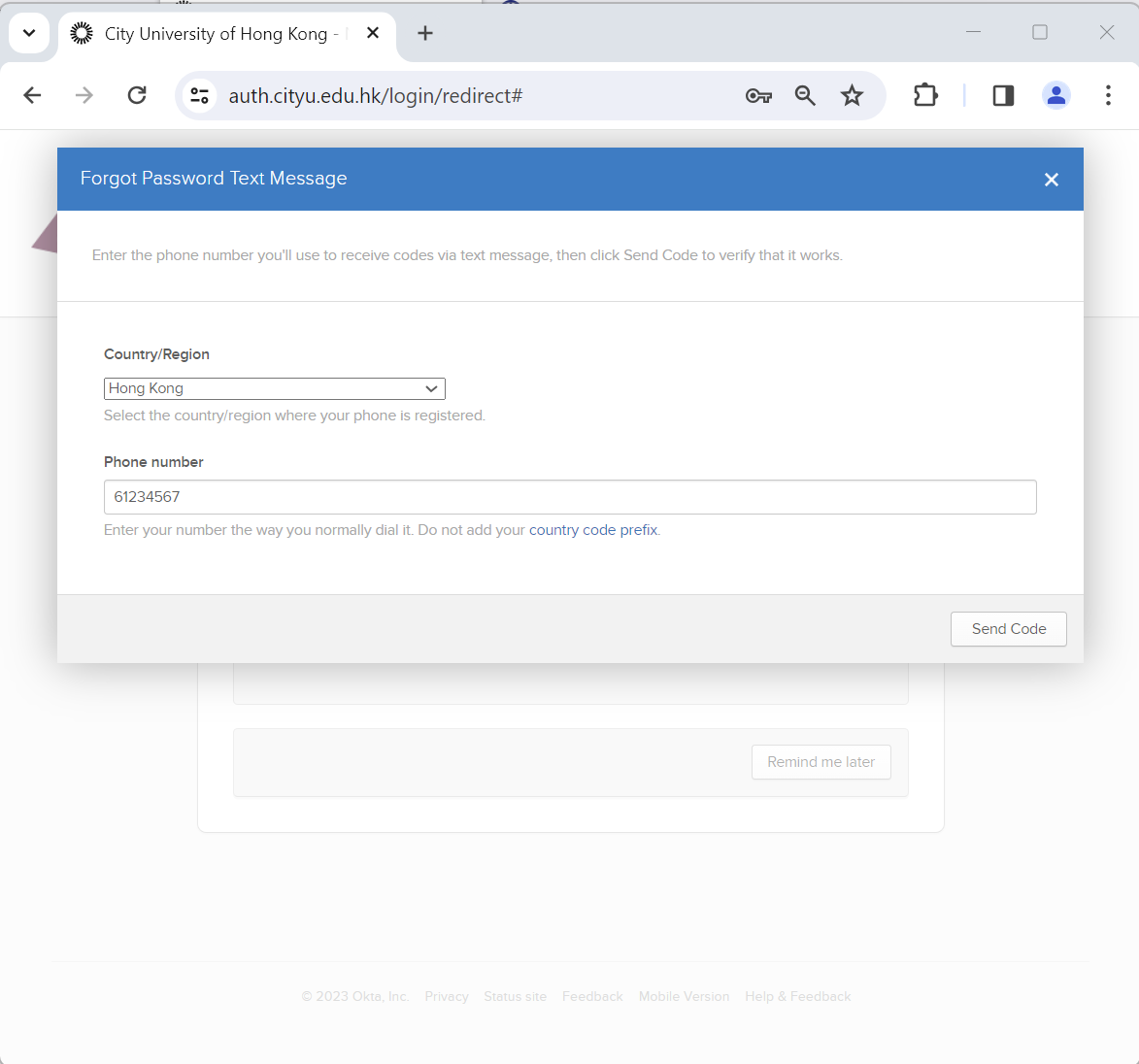1139x1064 pixels.
Task: View site information icon in address bar
Action: click(200, 95)
